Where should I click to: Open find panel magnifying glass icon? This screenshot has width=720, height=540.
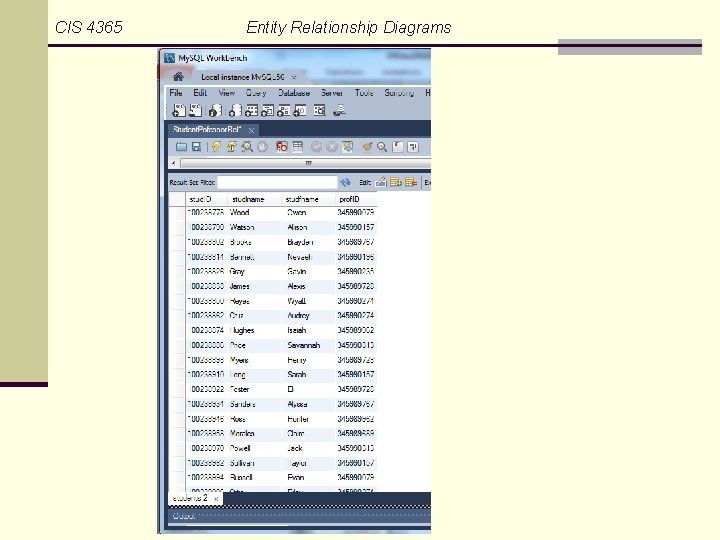click(382, 147)
